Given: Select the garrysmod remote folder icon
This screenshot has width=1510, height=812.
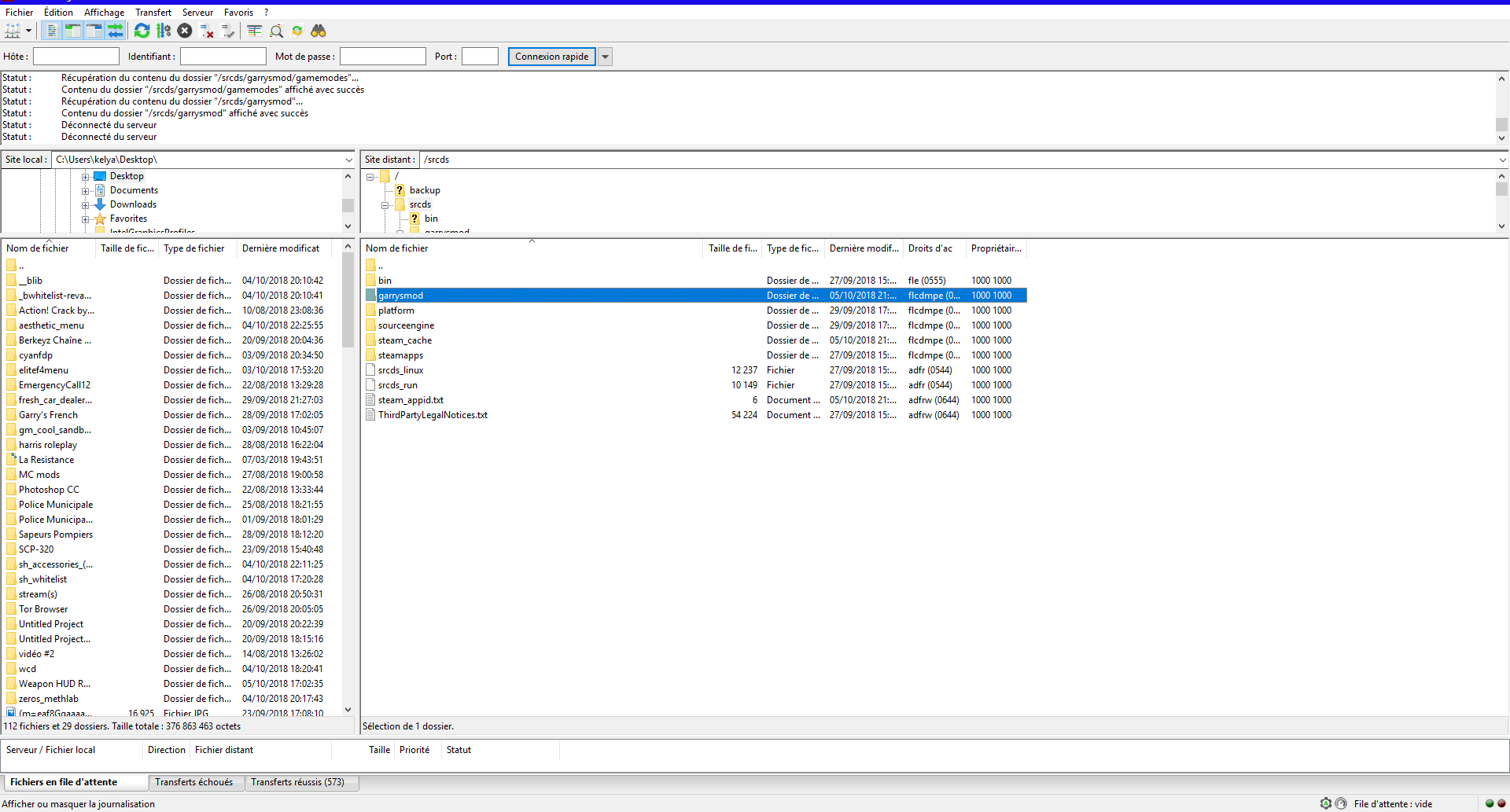Looking at the screenshot, I should (370, 296).
